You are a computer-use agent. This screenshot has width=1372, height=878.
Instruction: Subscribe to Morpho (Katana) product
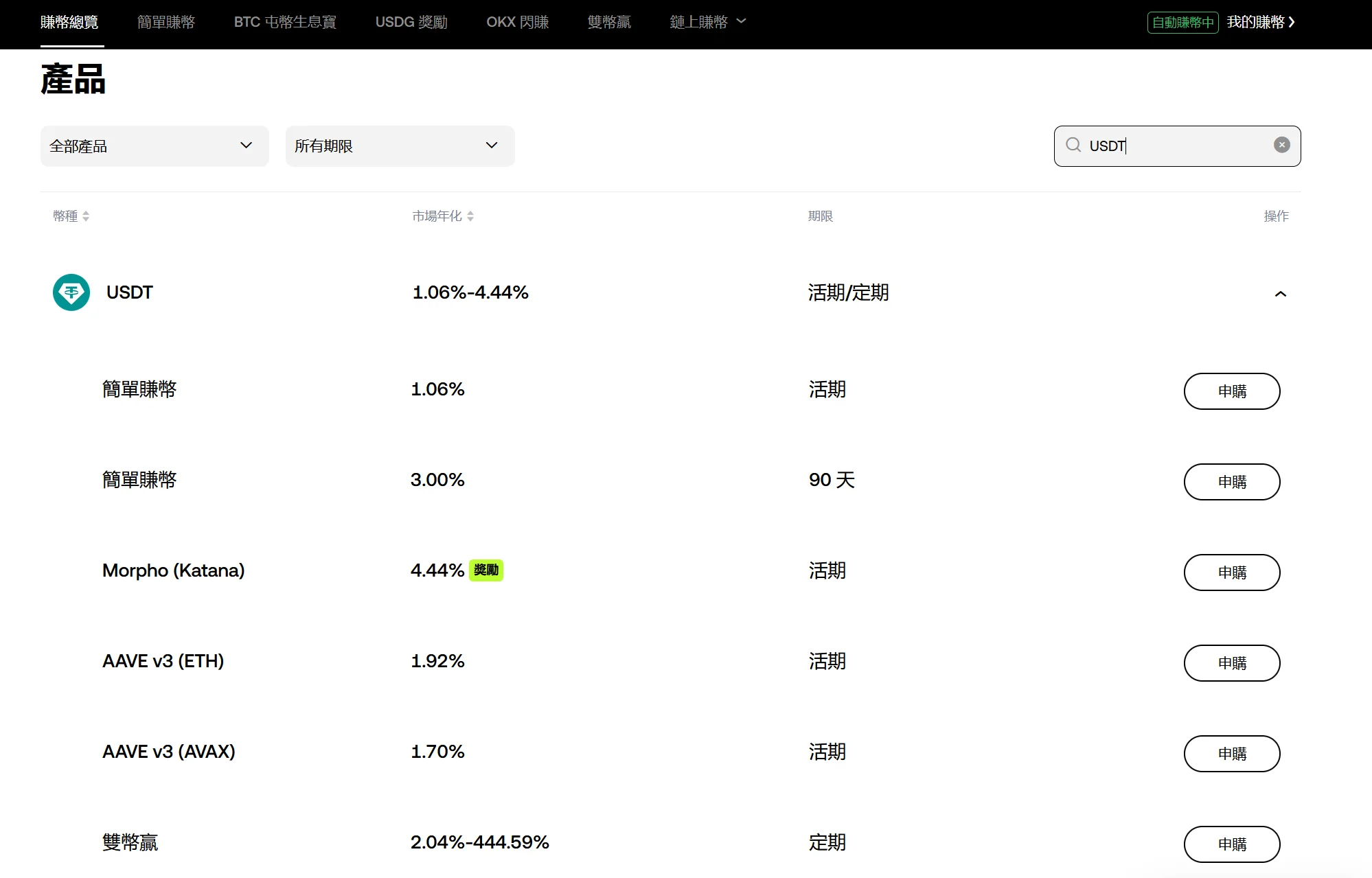[1232, 573]
